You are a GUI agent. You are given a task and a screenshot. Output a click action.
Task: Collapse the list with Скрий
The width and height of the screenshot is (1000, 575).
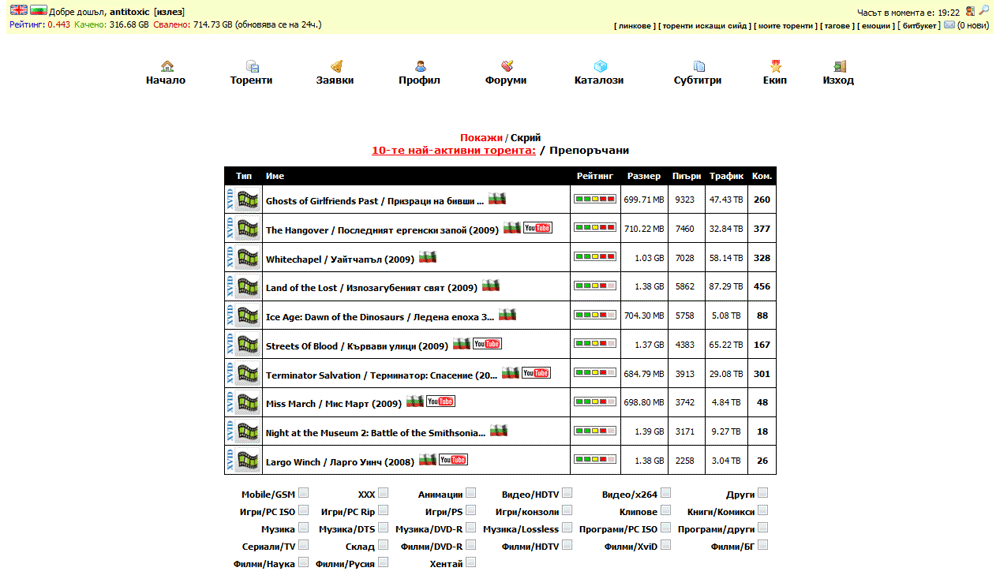pos(526,138)
